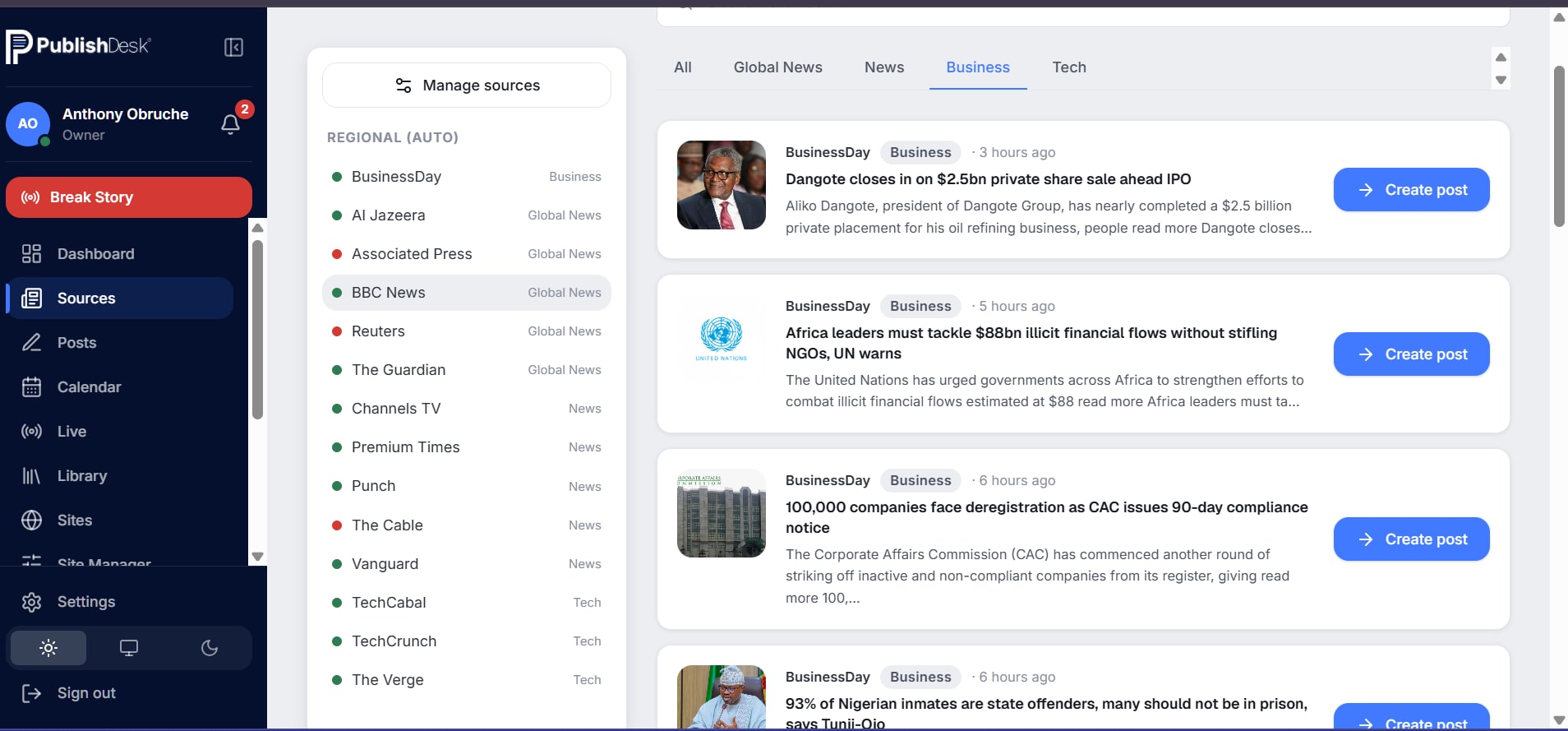Select The Verge source
Image resolution: width=1568 pixels, height=731 pixels.
click(x=467, y=680)
